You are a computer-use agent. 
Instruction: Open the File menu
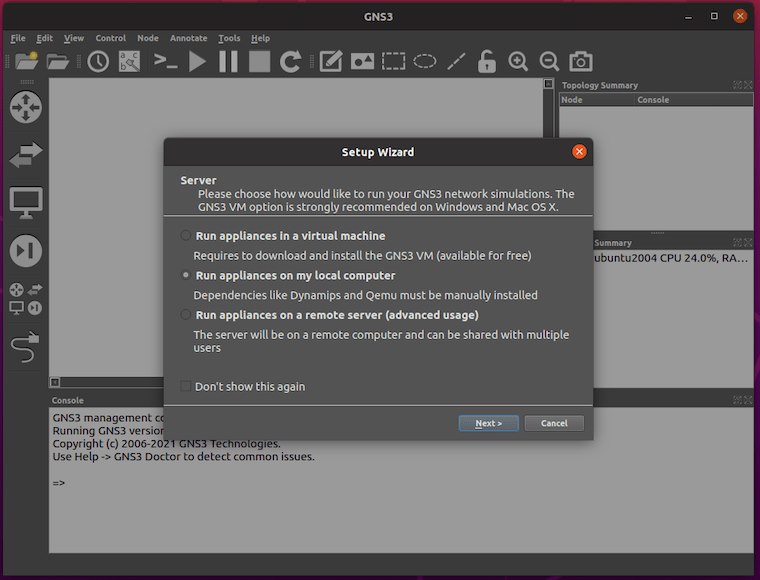(x=18, y=38)
